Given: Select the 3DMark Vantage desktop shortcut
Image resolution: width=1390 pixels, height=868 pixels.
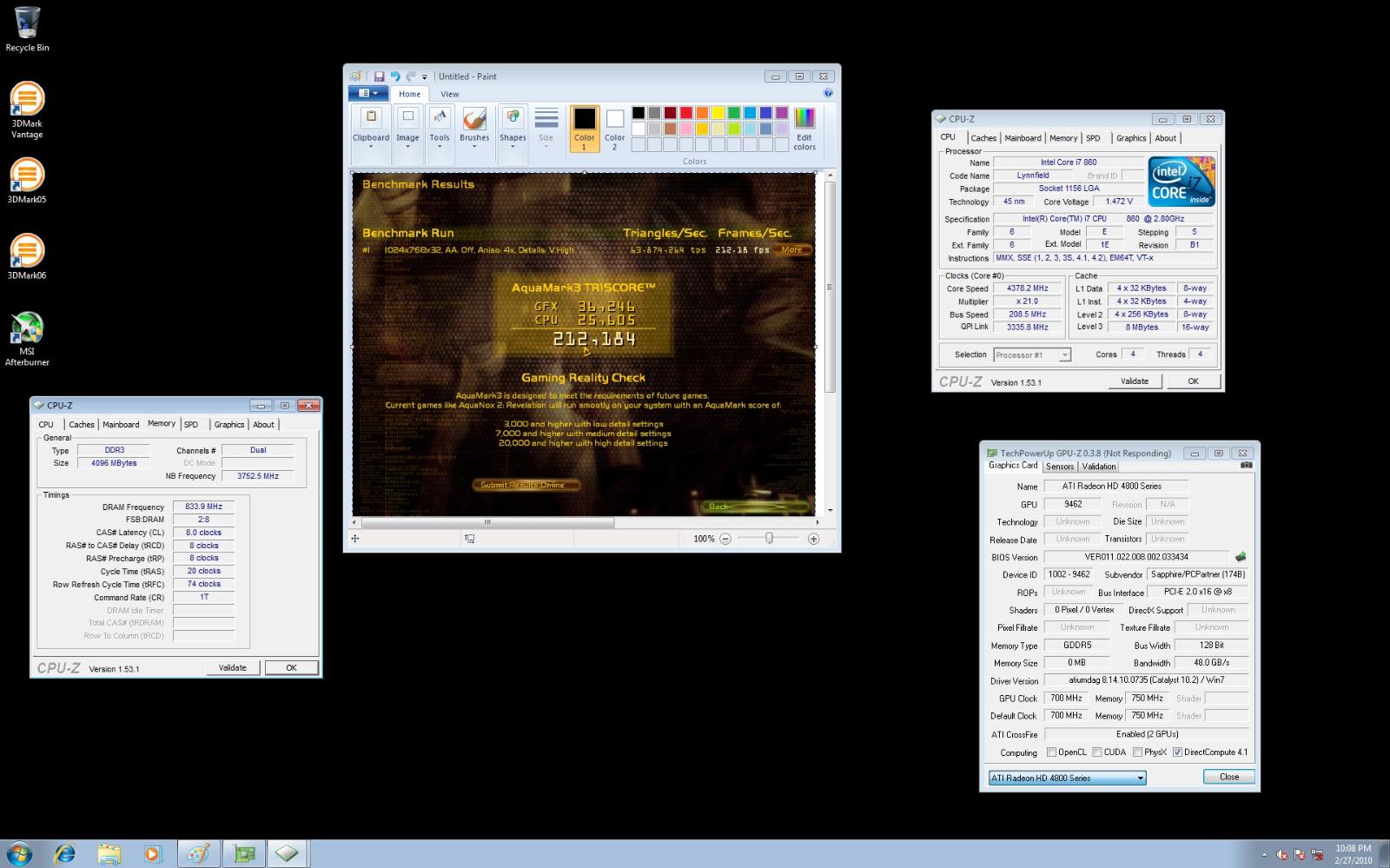Looking at the screenshot, I should pos(27,109).
